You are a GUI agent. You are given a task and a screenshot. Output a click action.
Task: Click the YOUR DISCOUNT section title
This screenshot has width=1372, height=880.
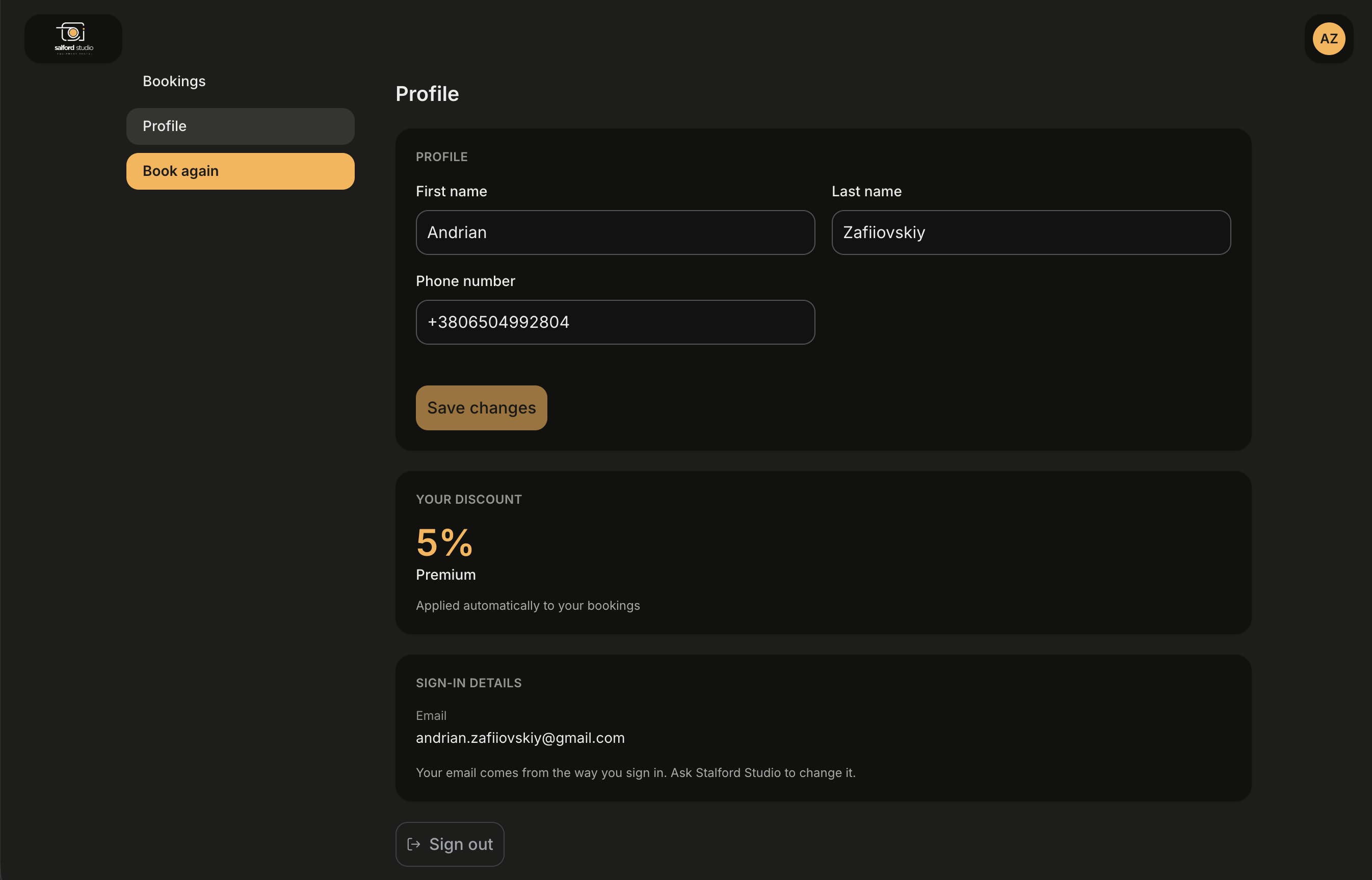[x=469, y=500]
